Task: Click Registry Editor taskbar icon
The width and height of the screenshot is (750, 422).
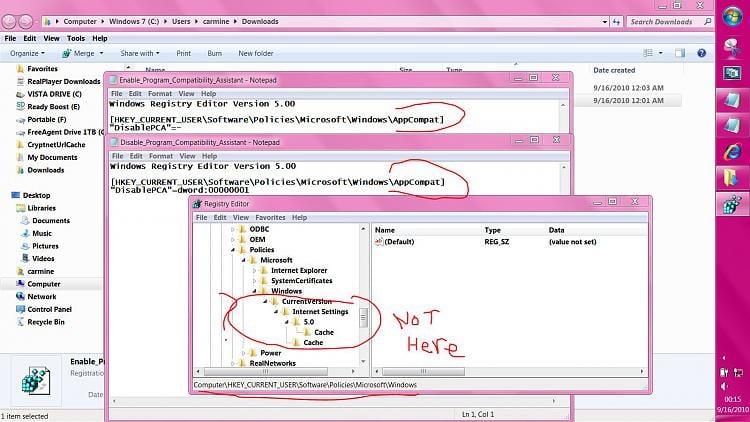Action: (732, 205)
